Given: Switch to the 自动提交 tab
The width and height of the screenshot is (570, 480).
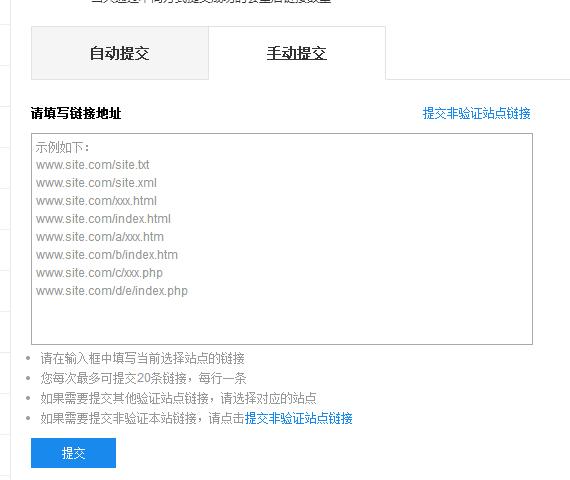Looking at the screenshot, I should coord(120,53).
